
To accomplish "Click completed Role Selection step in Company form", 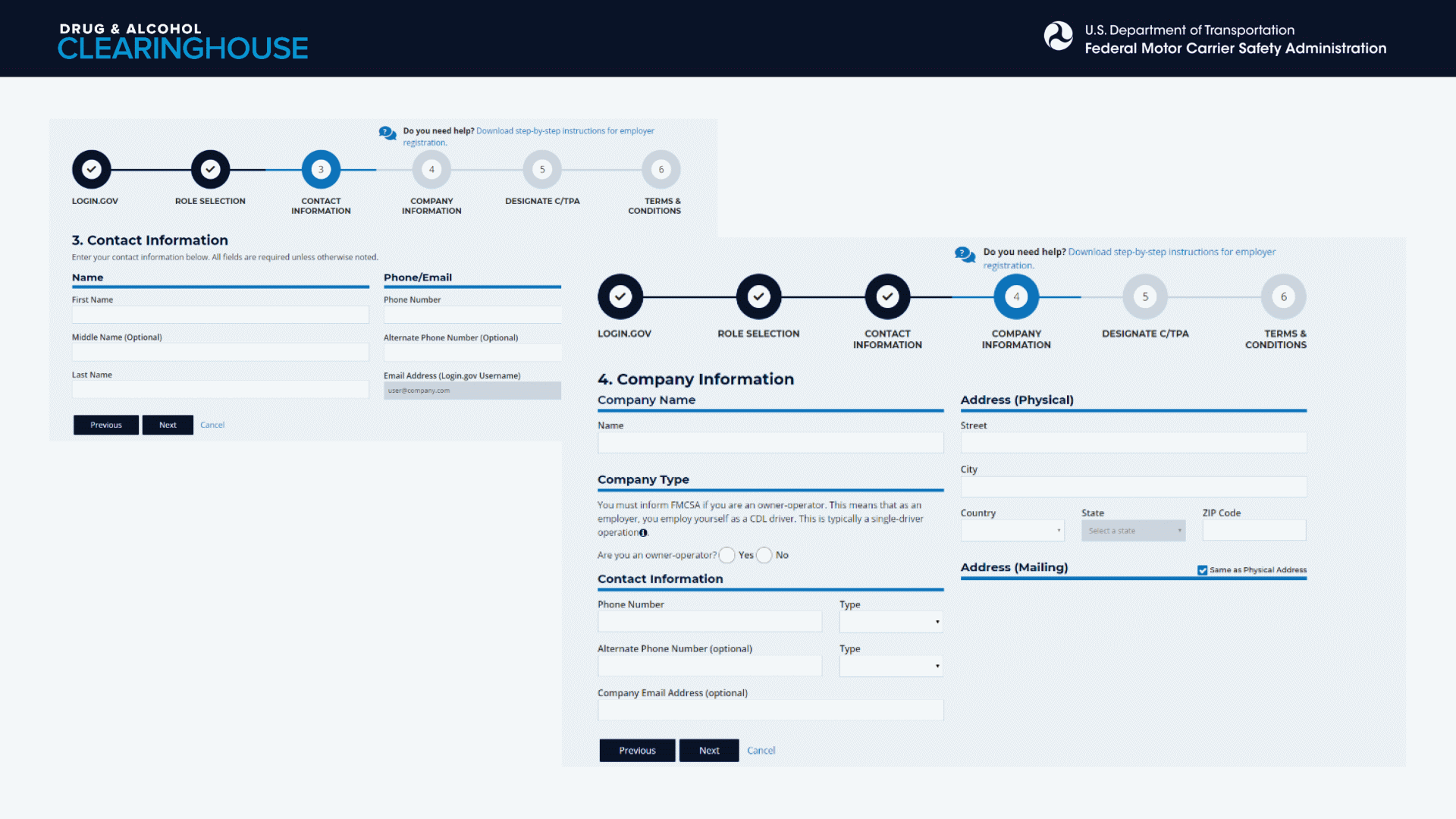I will click(758, 297).
